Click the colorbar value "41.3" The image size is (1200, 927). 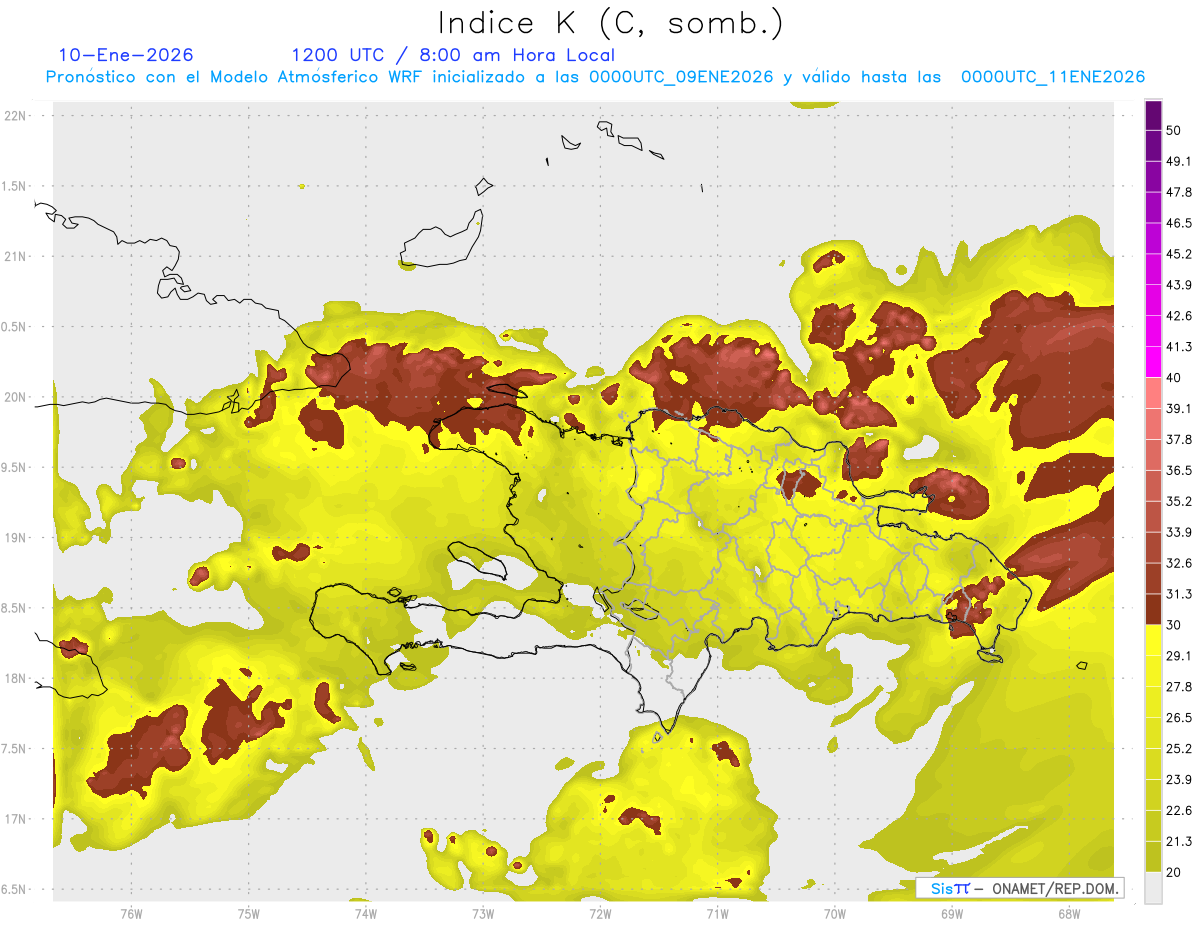1179,347
